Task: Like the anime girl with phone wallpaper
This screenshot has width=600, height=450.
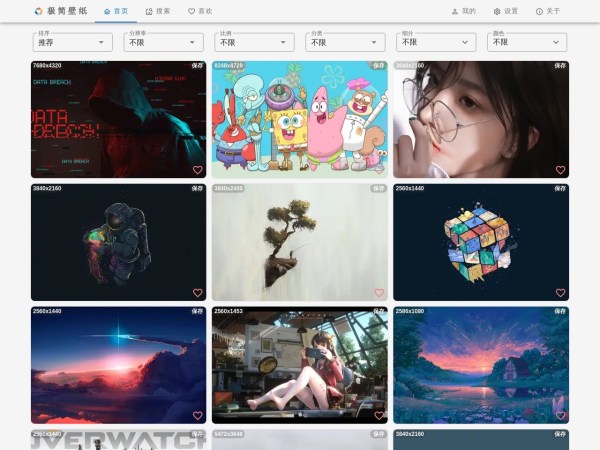Action: pos(379,416)
